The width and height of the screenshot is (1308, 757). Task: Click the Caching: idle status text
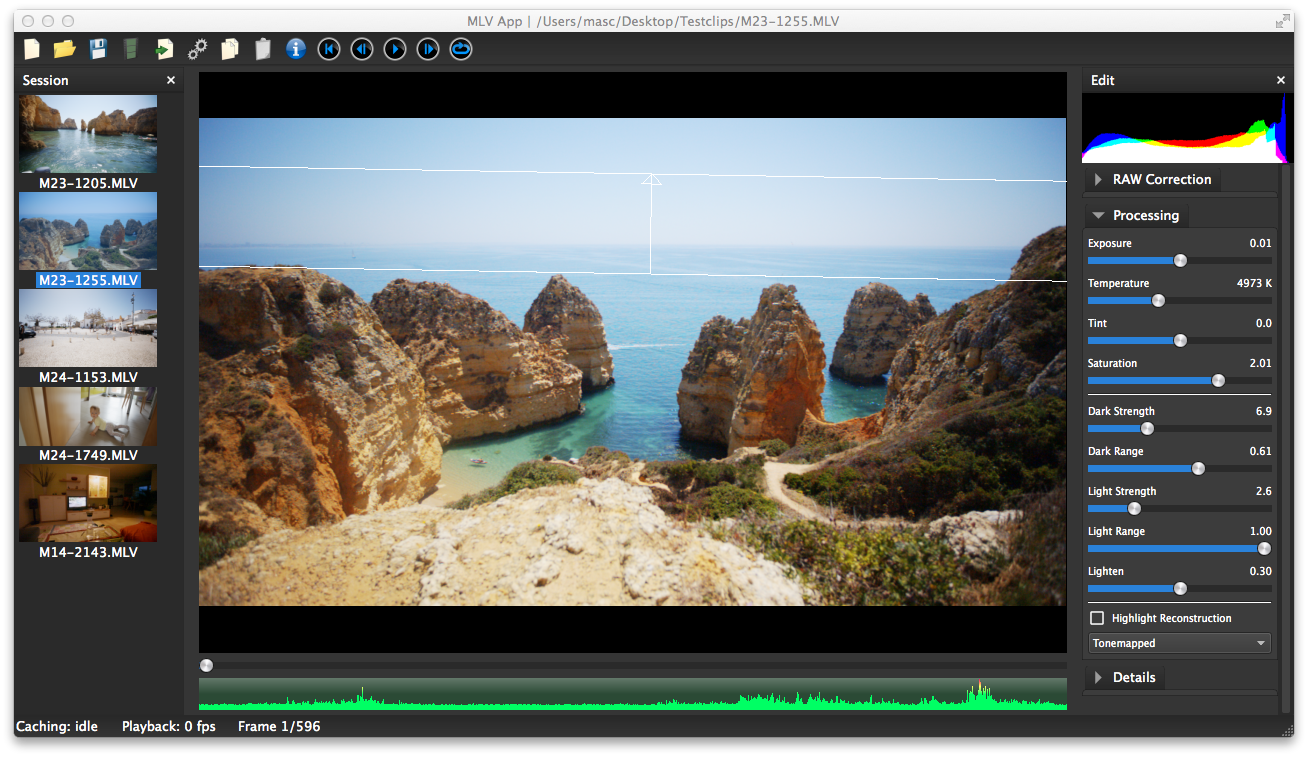(57, 726)
